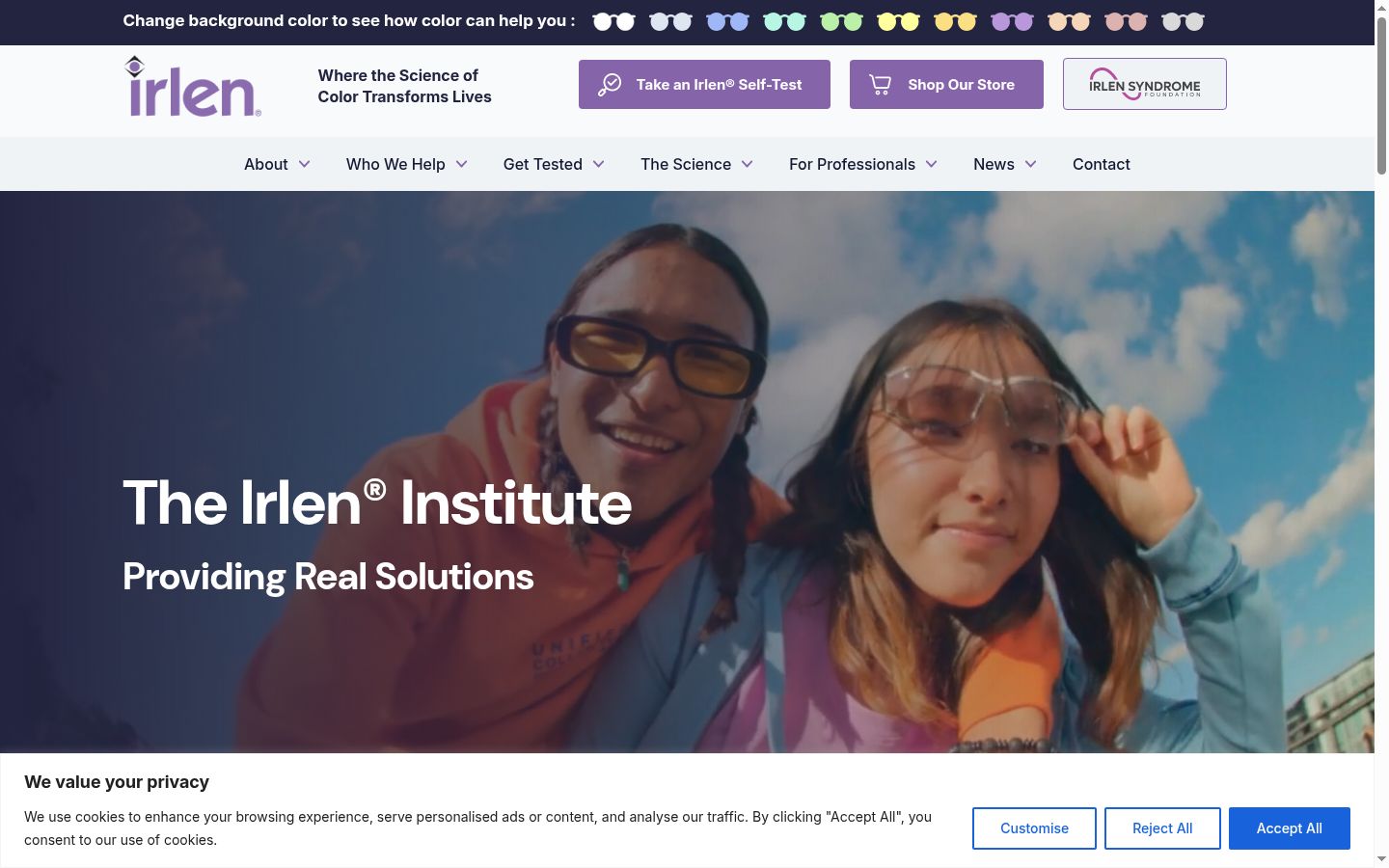Click the shopping cart icon
Viewport: 1389px width, 868px height.
tap(880, 85)
